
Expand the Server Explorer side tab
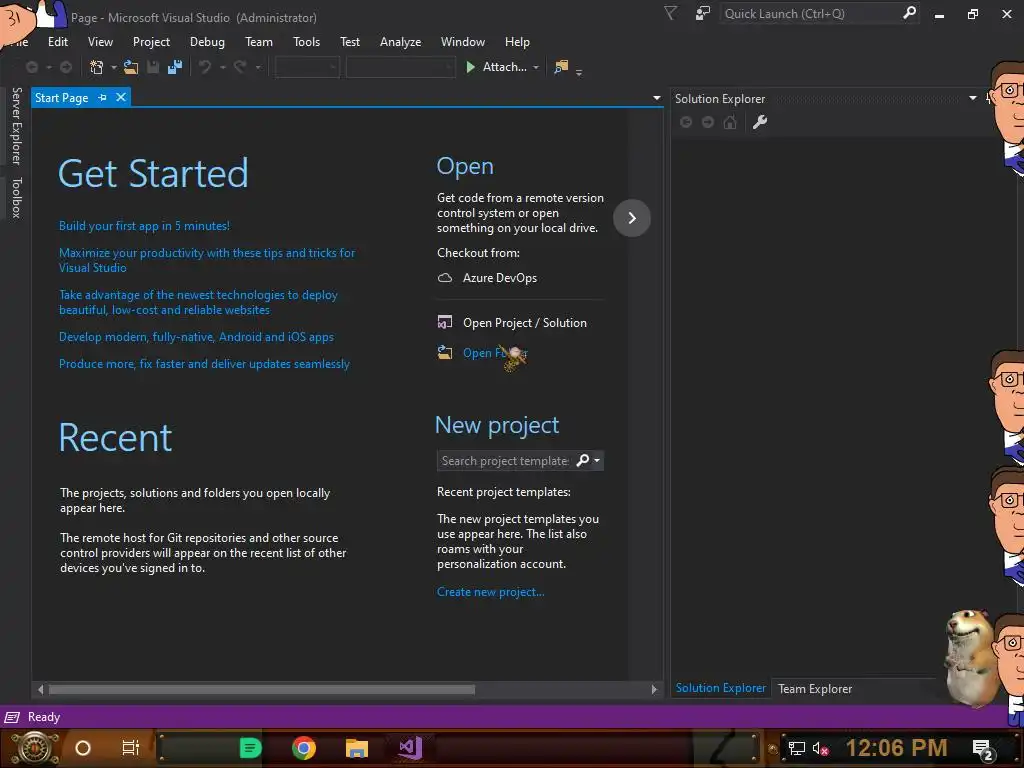(16, 126)
